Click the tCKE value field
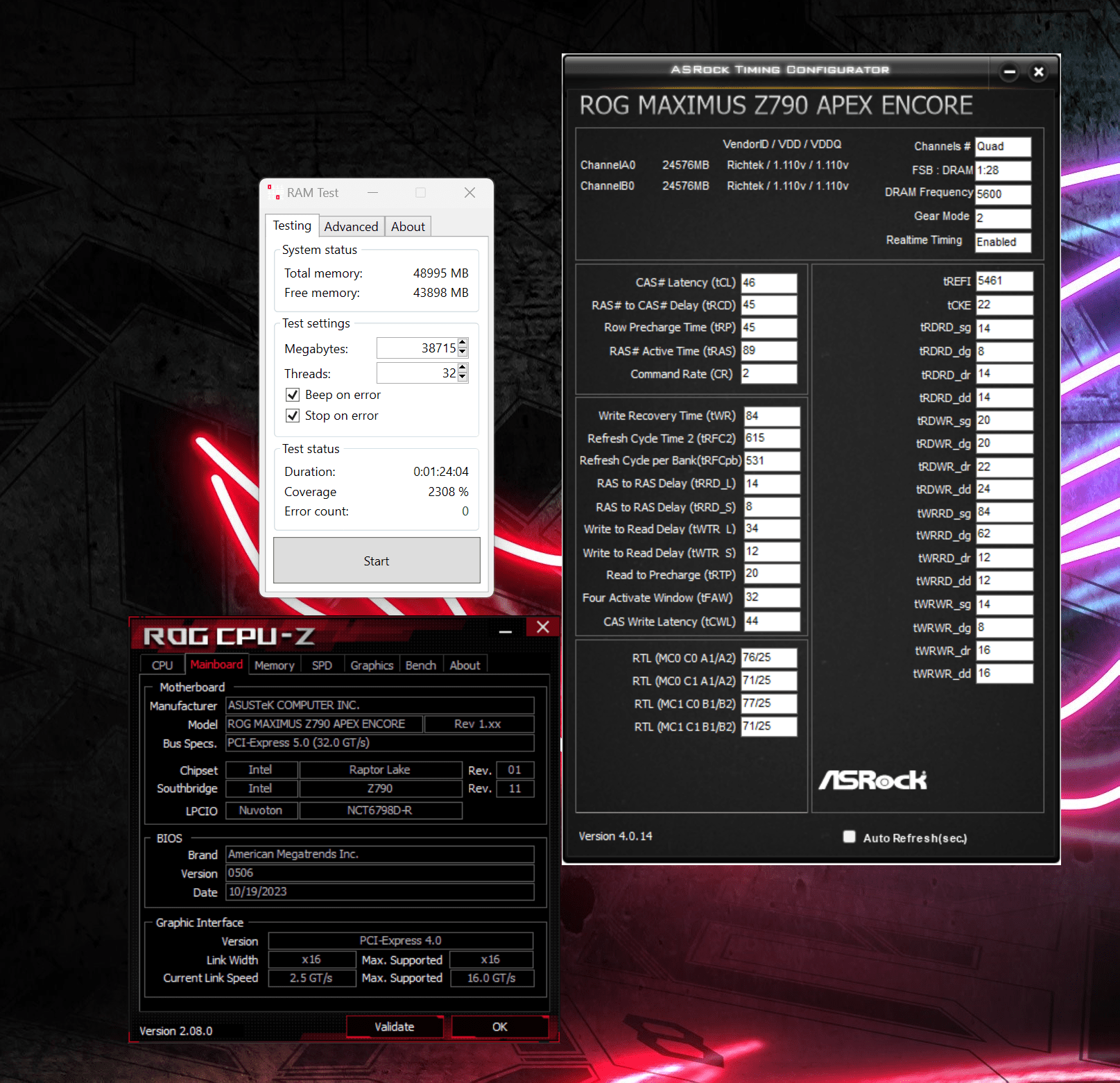Image resolution: width=1120 pixels, height=1083 pixels. pos(1004,305)
